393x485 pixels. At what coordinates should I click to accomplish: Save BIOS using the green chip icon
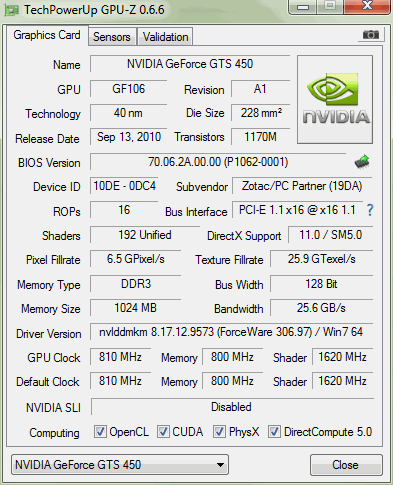coord(362,162)
